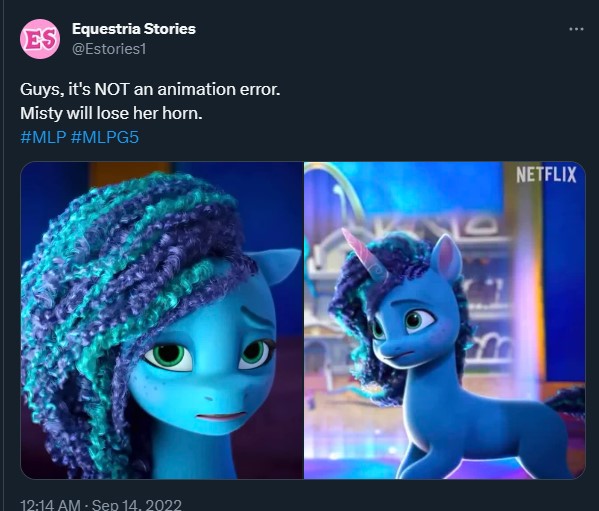Click the text "Misty will lose her horn."

111,113
